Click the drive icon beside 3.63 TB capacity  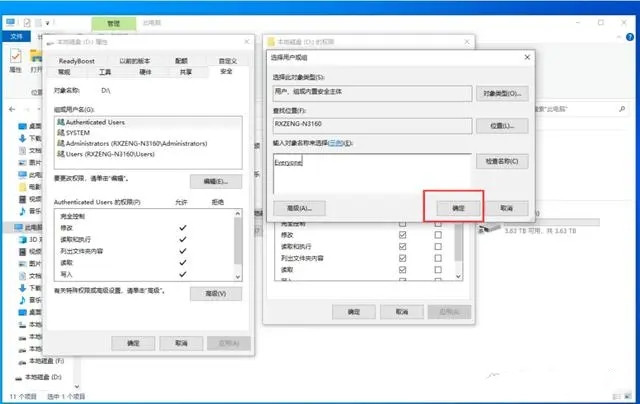point(489,227)
